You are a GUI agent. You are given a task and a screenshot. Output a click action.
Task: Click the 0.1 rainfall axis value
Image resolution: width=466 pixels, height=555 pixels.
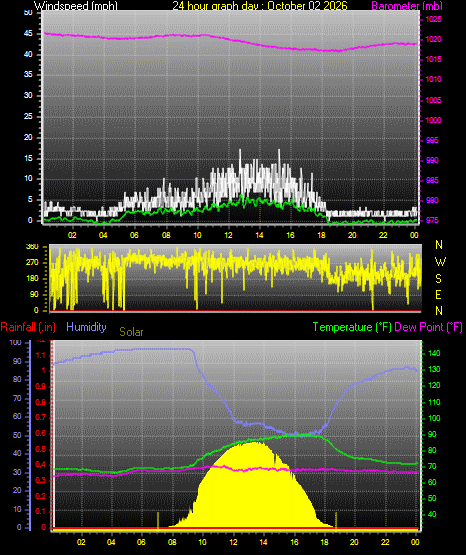tap(41, 511)
